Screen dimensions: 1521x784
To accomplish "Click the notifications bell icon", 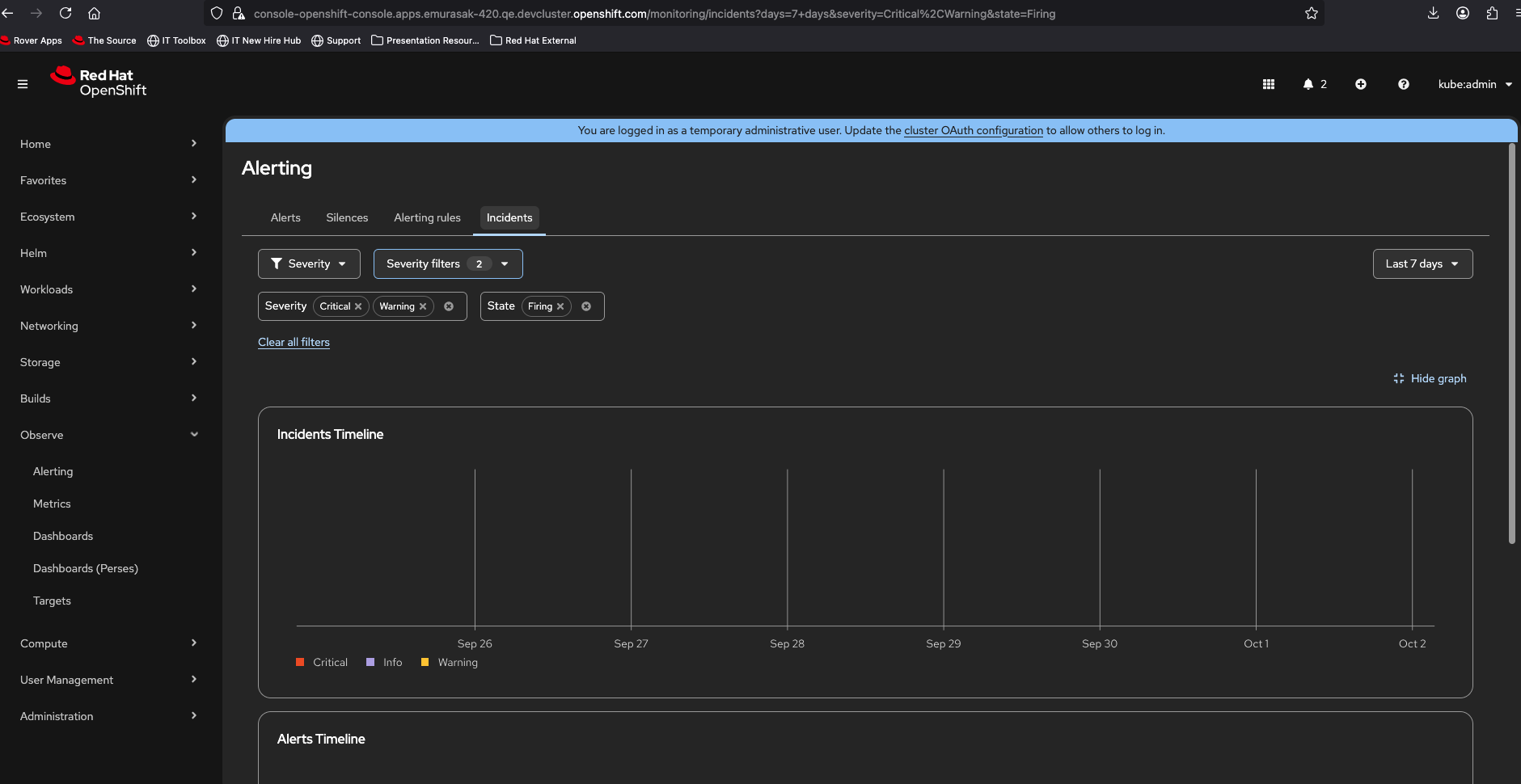I will 1308,84.
